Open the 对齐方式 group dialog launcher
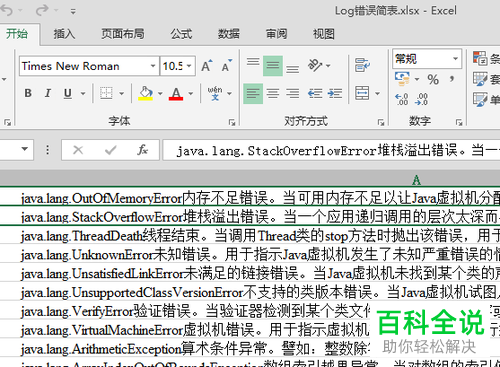The image size is (500, 367). [x=381, y=123]
